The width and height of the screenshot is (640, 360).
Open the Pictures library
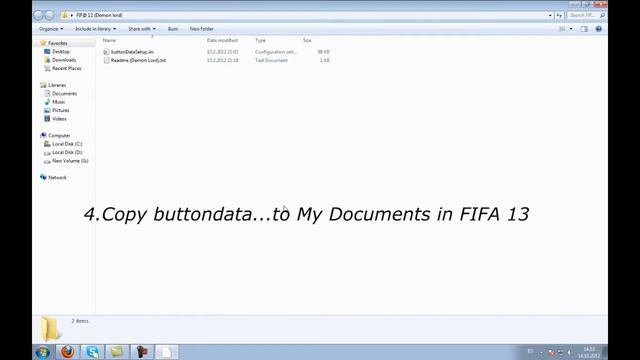tap(60, 111)
